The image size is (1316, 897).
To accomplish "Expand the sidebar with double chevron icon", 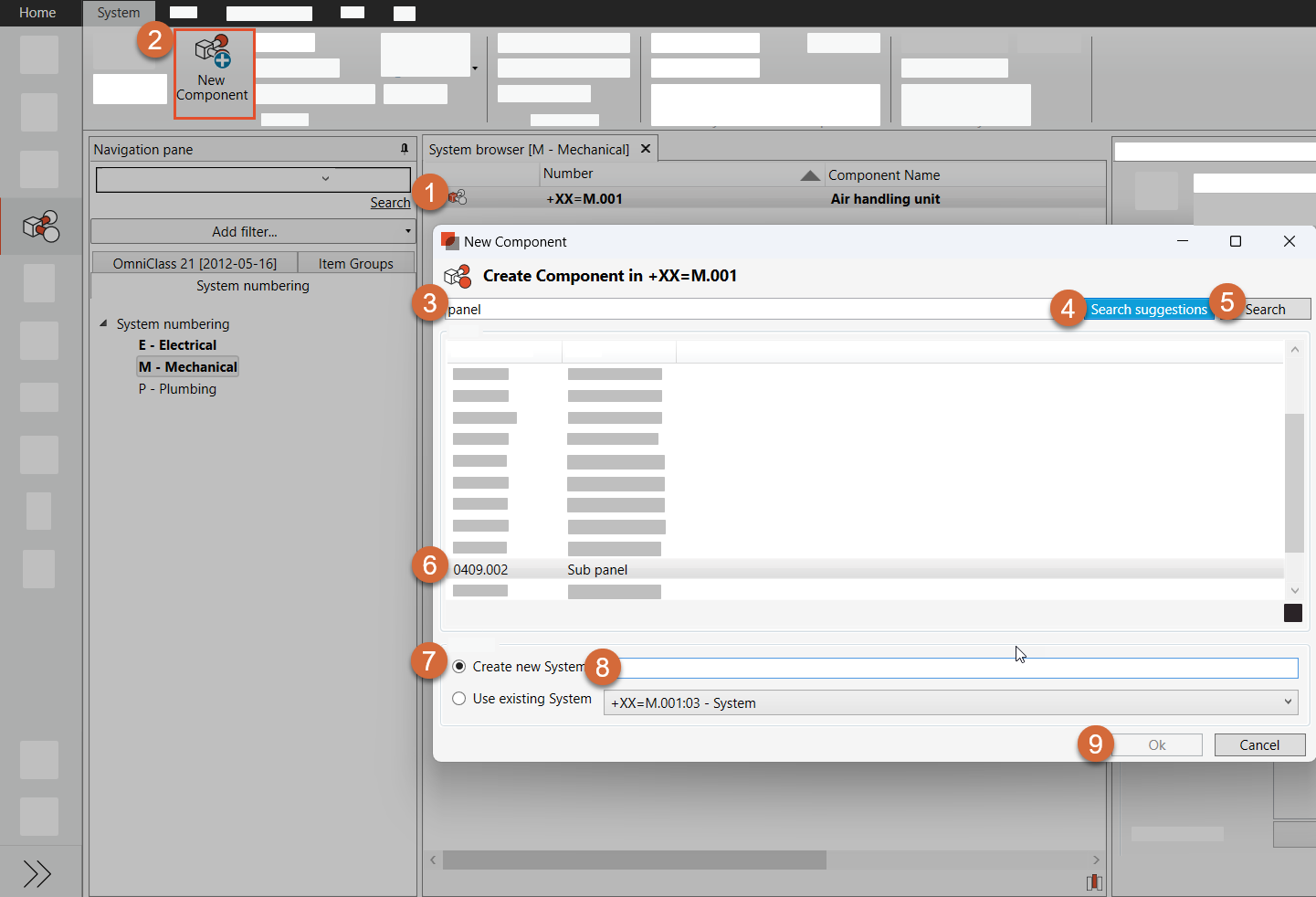I will [x=37, y=874].
